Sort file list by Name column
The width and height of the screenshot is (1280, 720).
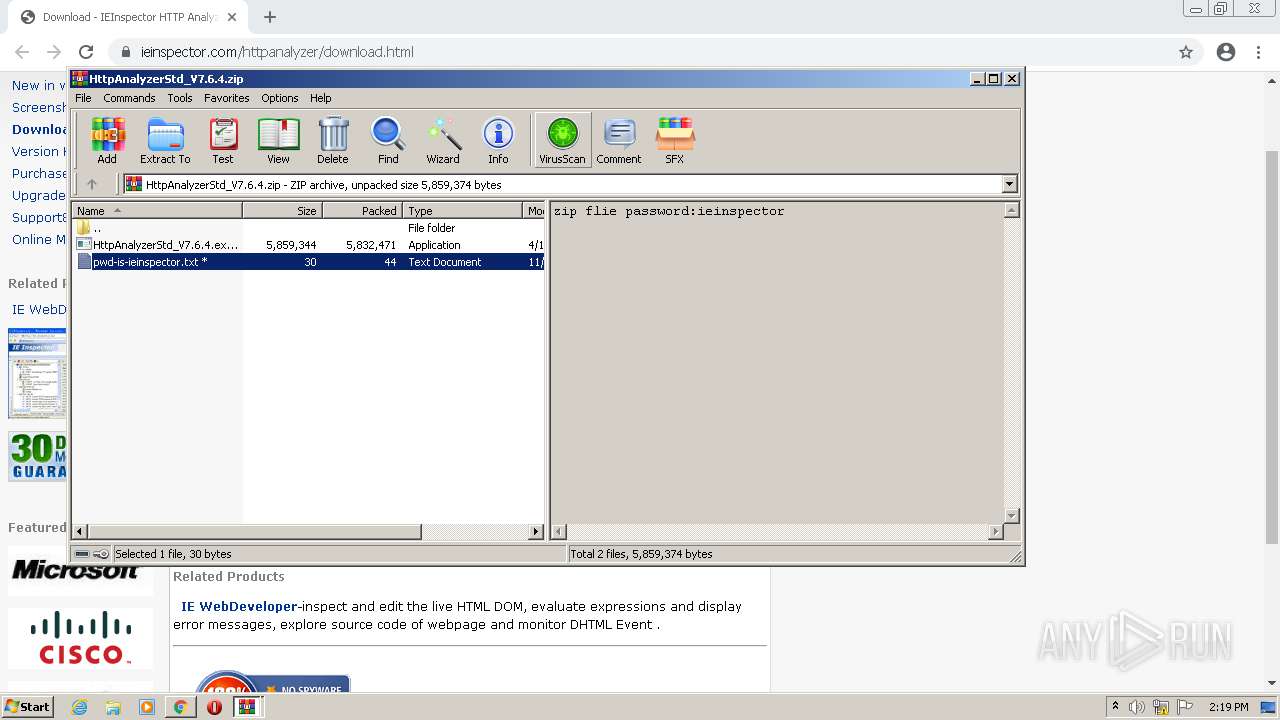[x=157, y=211]
